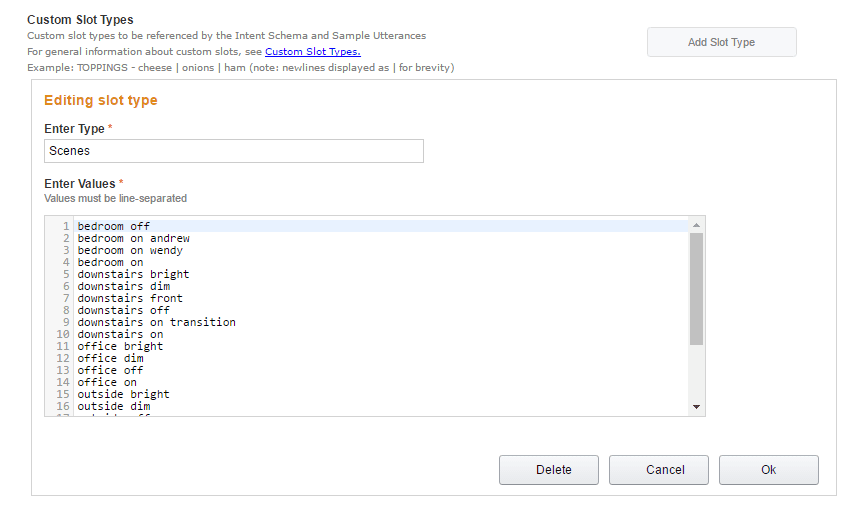863x513 pixels.
Task: Click the Enter Type text field
Action: click(x=234, y=151)
